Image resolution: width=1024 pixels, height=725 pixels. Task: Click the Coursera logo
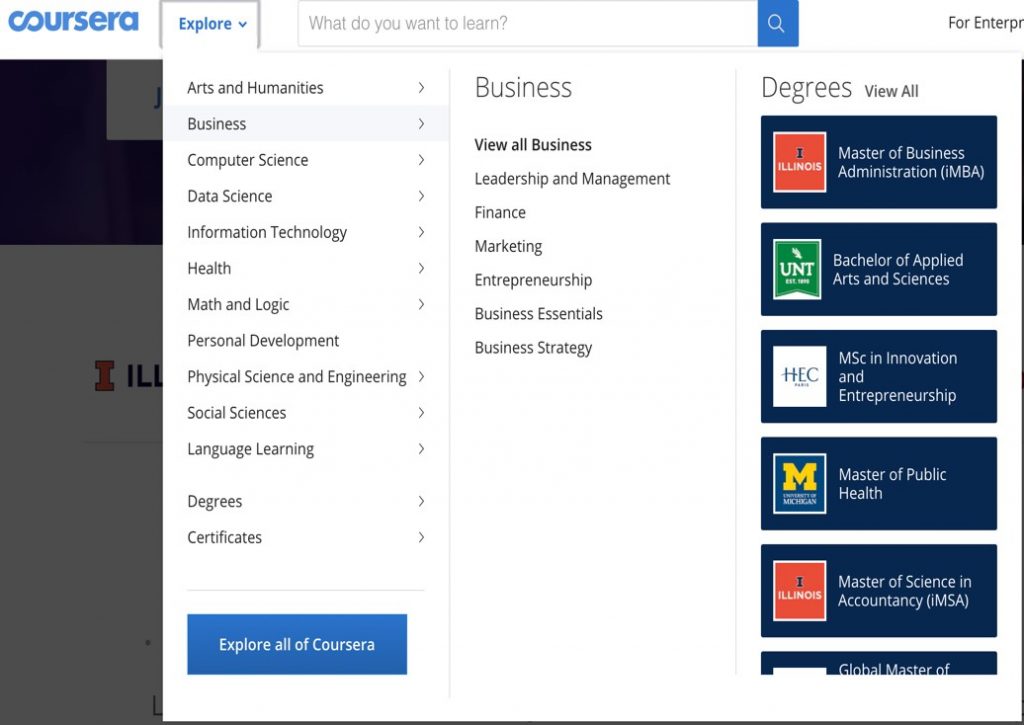(73, 21)
